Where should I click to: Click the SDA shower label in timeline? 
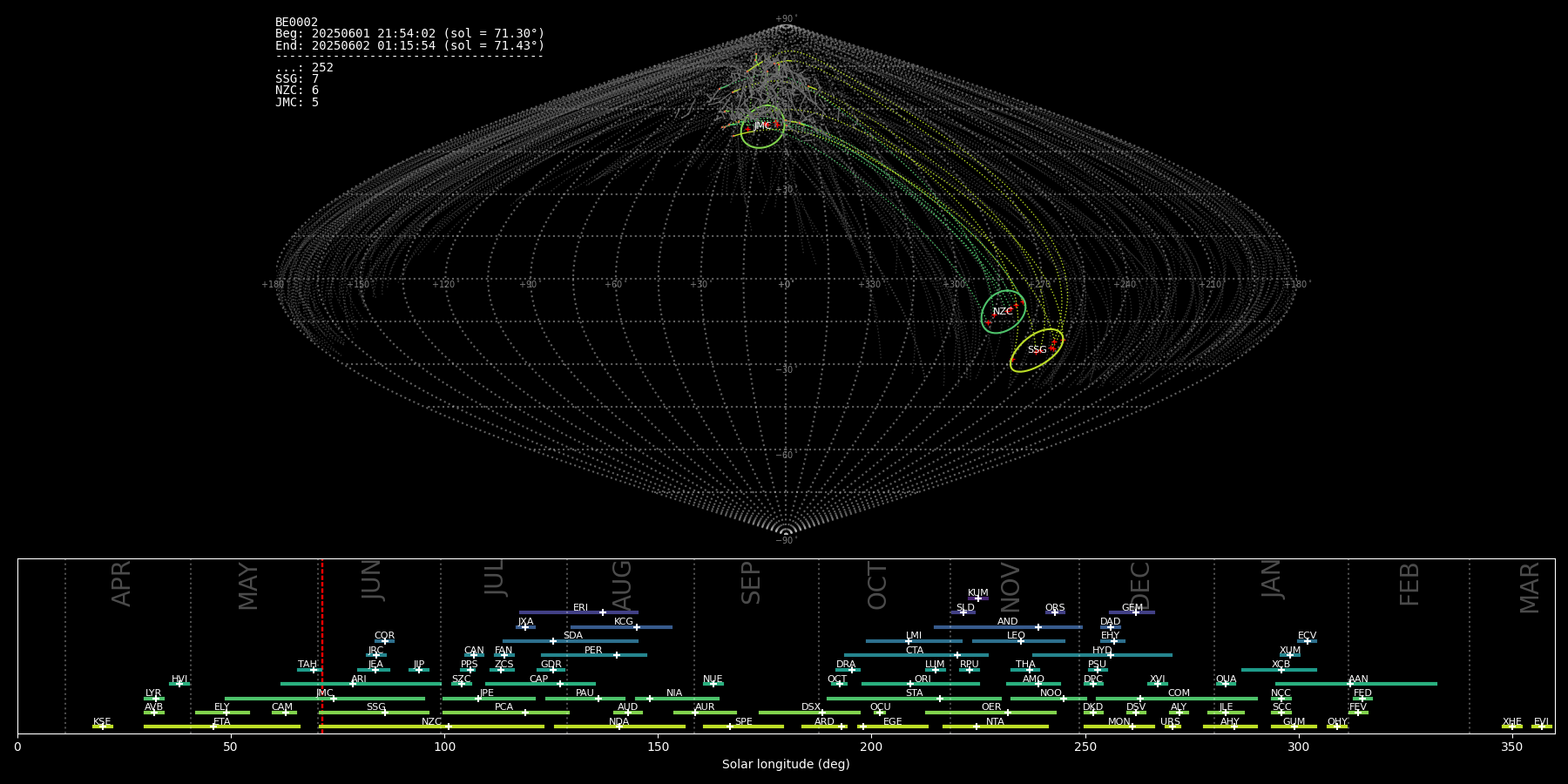[572, 636]
